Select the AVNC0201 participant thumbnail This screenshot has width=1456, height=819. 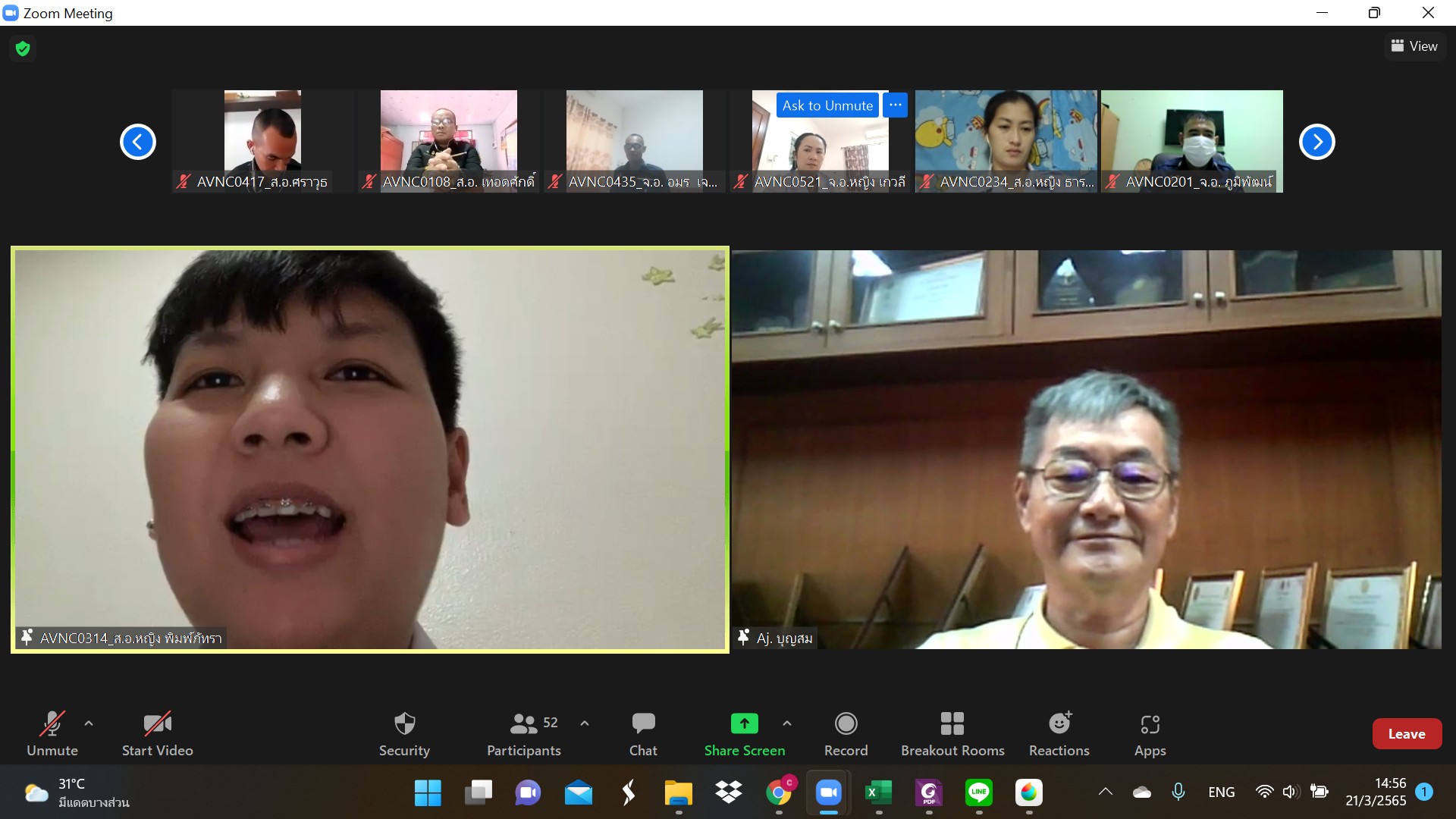pyautogui.click(x=1192, y=141)
